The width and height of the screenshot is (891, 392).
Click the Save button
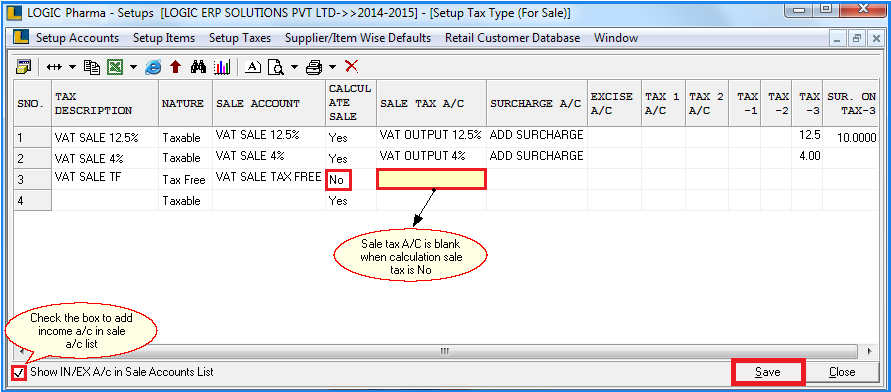[768, 373]
